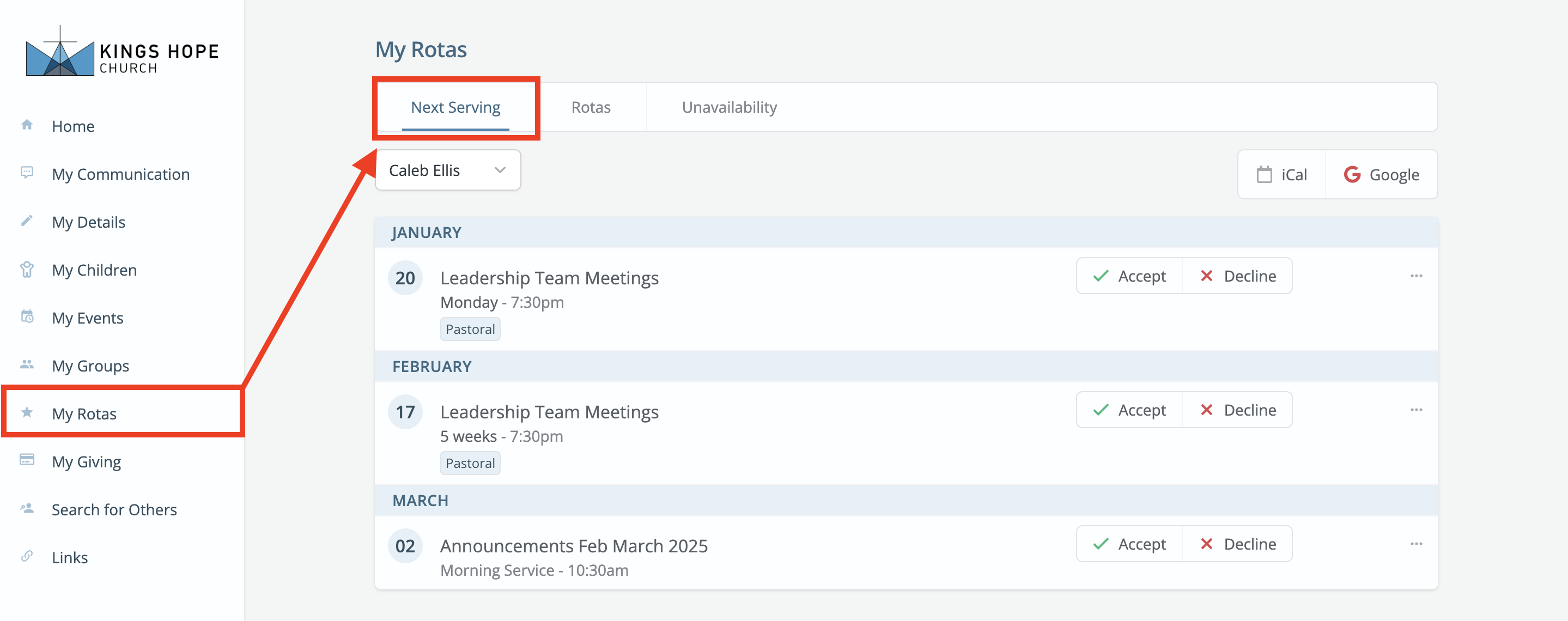The width and height of the screenshot is (1568, 621).
Task: Click the February Leadership Team Meetings title
Action: pyautogui.click(x=549, y=412)
